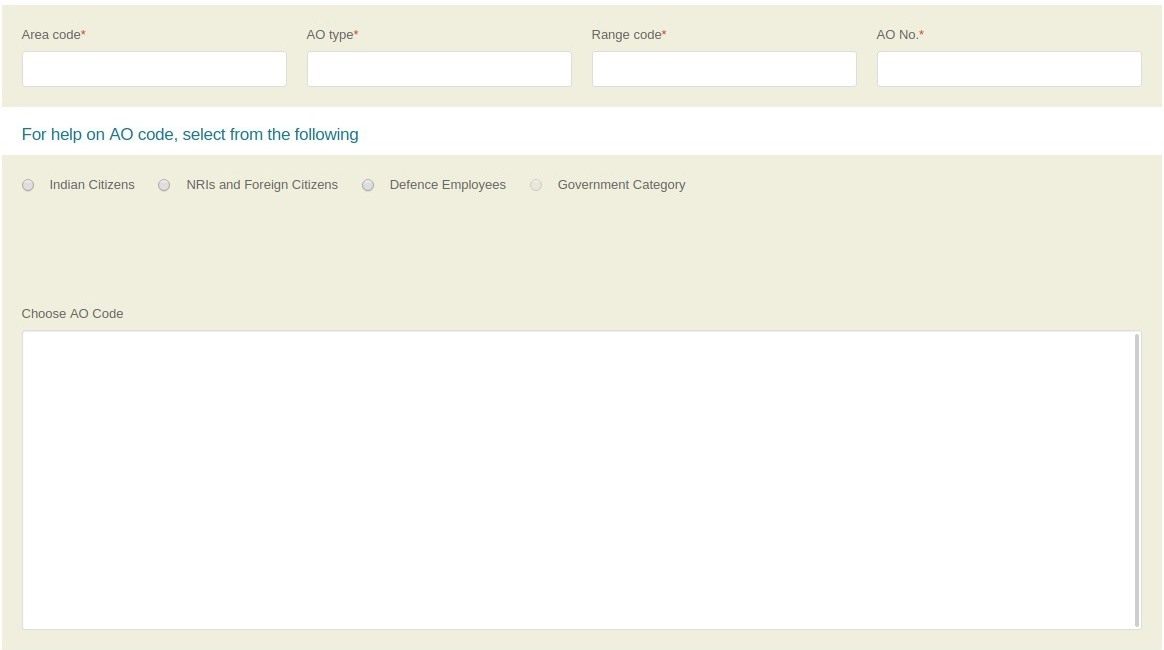The height and width of the screenshot is (650, 1164).
Task: Click the Choose AO Code label
Action: pyautogui.click(x=72, y=313)
